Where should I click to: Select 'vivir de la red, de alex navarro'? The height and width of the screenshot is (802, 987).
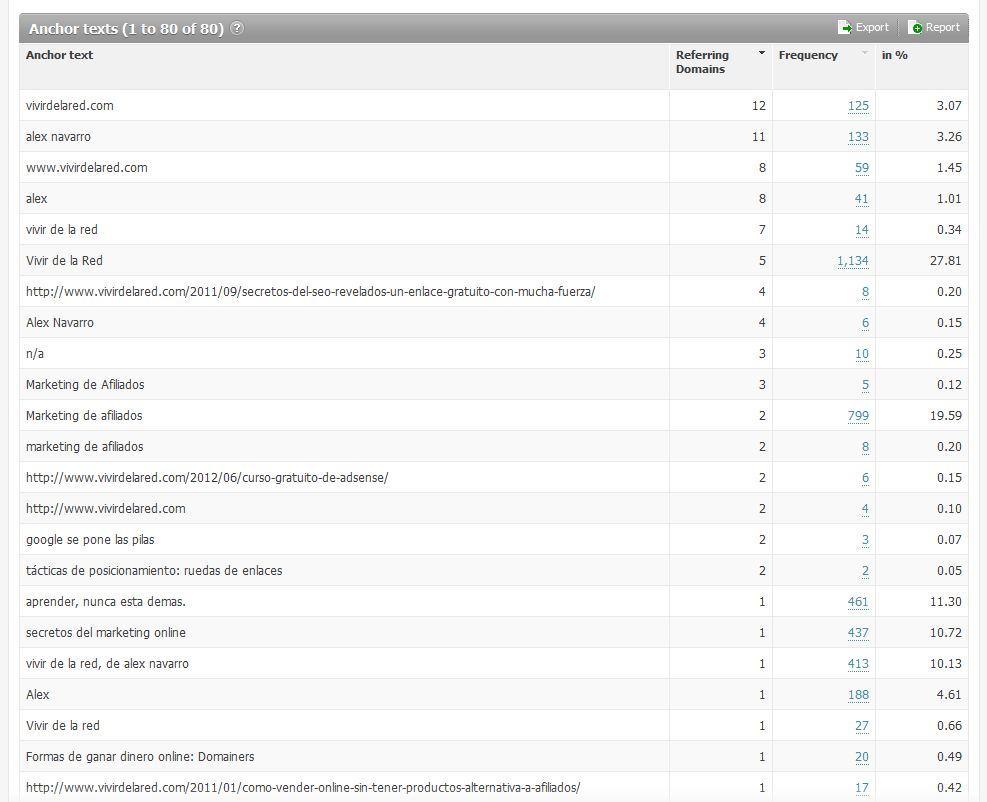pyautogui.click(x=107, y=664)
